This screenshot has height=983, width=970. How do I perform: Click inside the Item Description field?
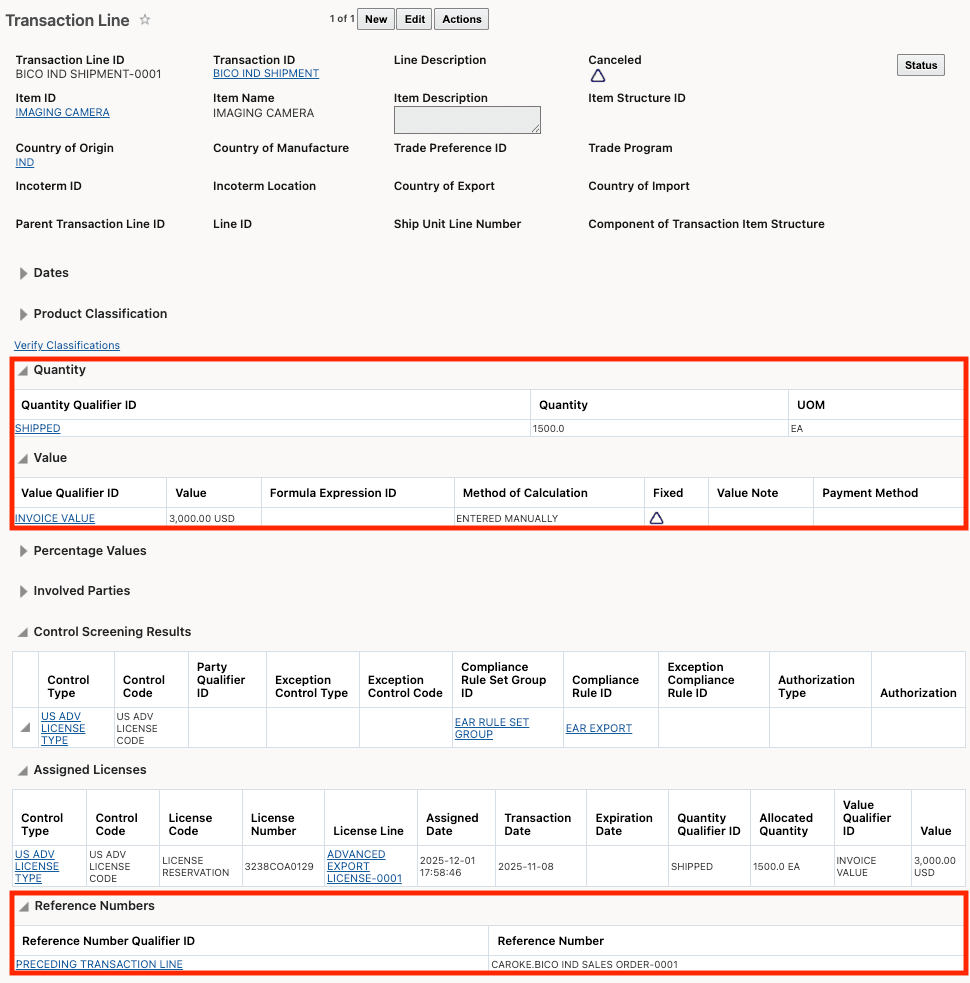coord(466,119)
